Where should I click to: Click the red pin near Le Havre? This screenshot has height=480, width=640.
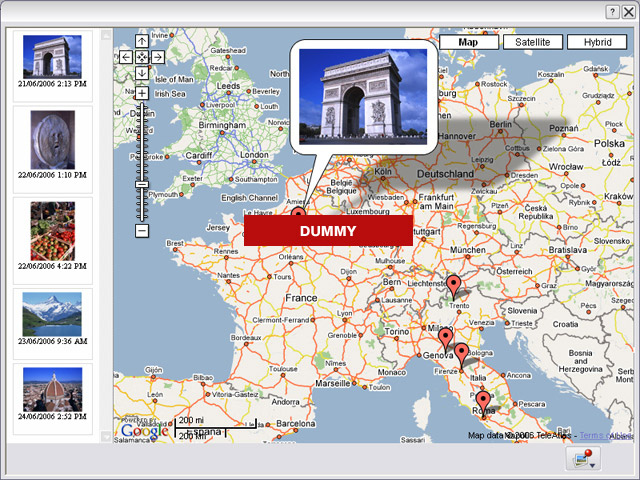(298, 211)
